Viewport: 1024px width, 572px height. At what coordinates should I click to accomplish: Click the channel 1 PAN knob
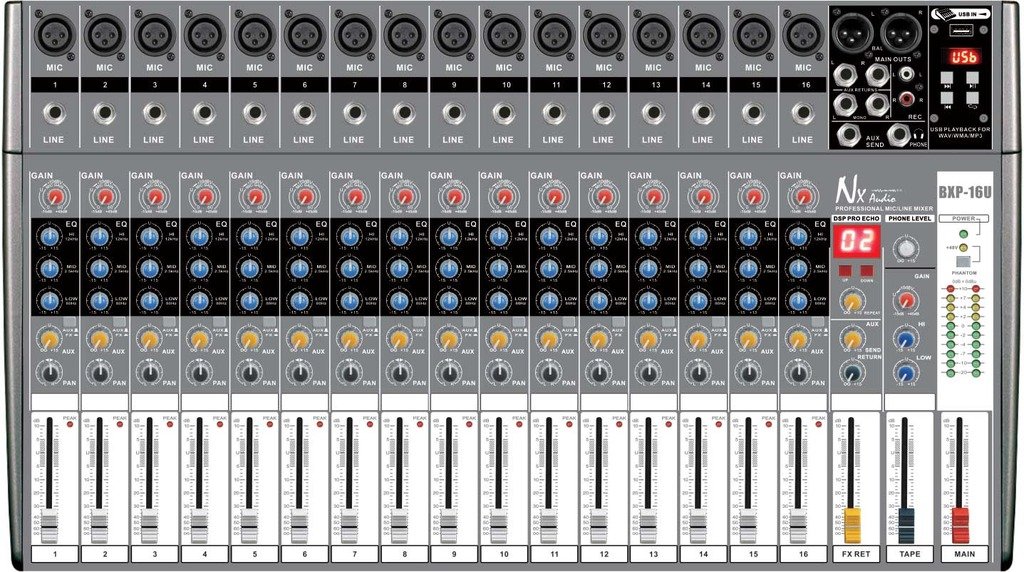pyautogui.click(x=50, y=373)
